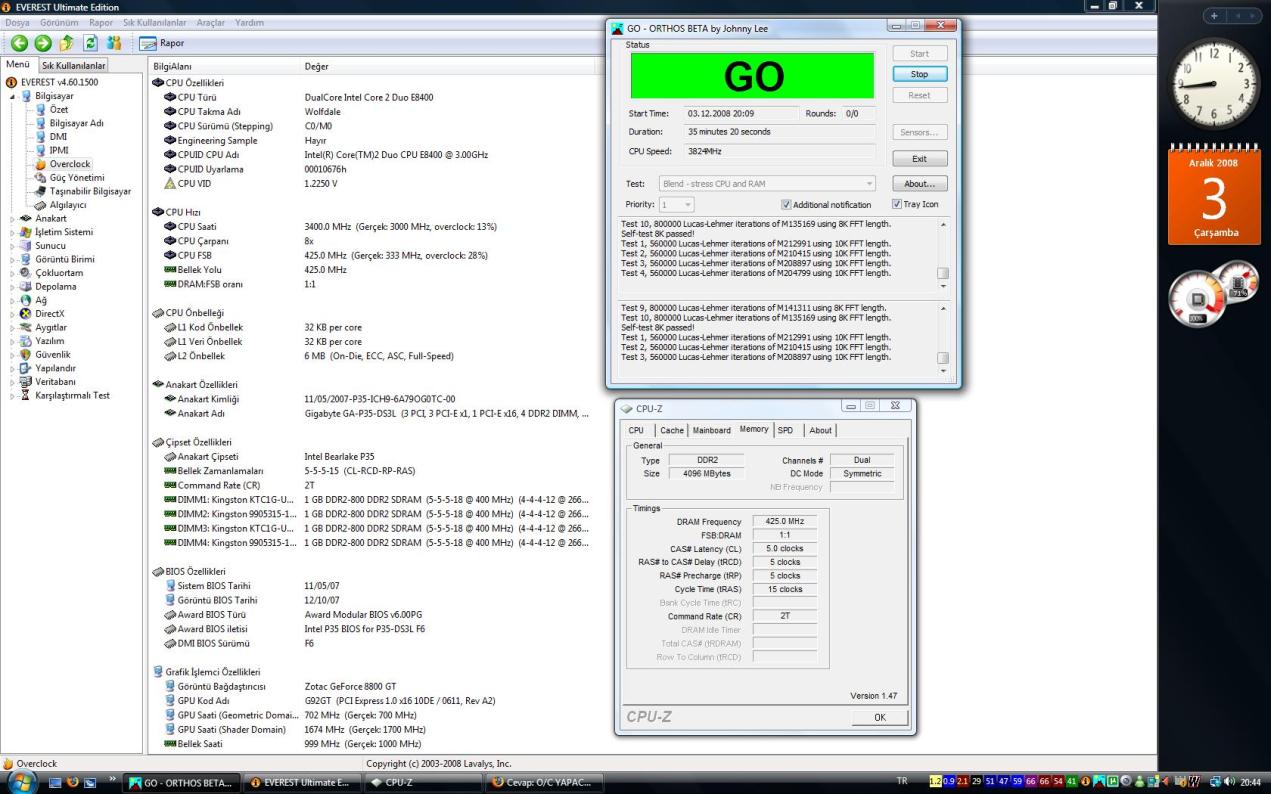Viewport: 1271px width, 794px height.
Task: Click the scrollbar thumb in lower ORTHOS log
Action: tap(943, 358)
